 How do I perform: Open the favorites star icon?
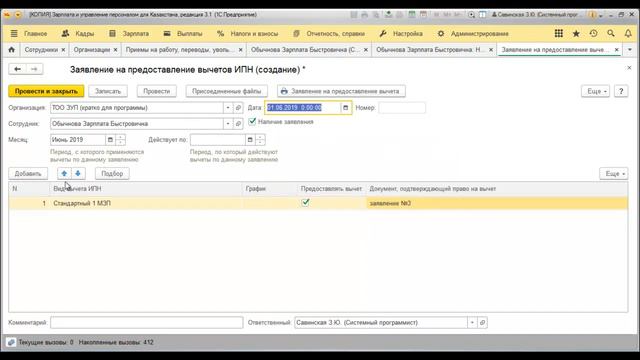[x=576, y=33]
